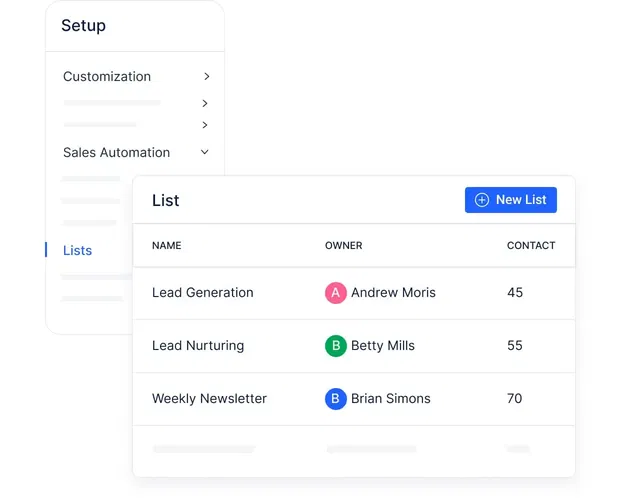
Task: Open the Lists sidebar item
Action: [78, 250]
